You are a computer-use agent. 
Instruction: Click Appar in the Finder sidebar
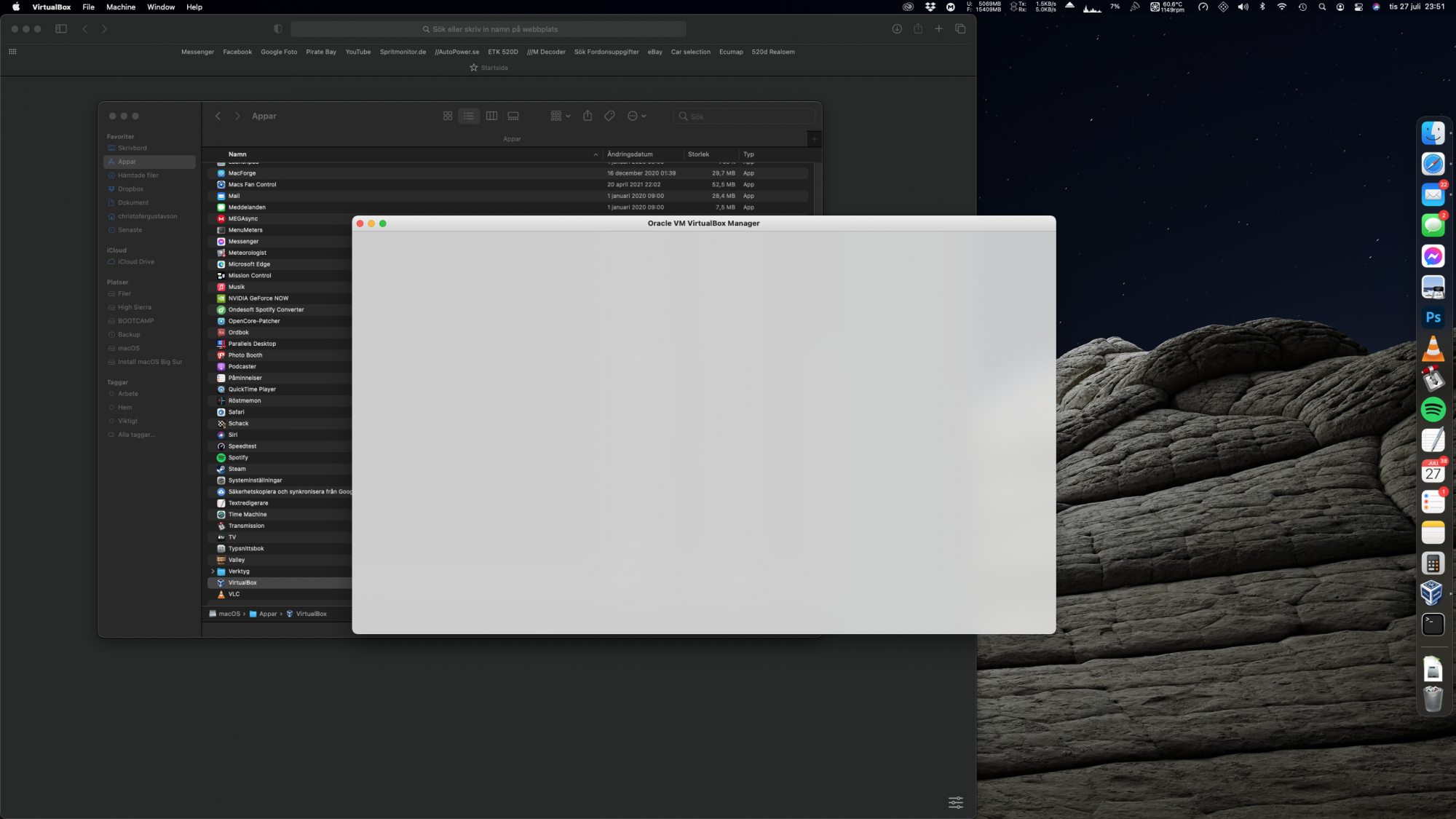click(127, 162)
